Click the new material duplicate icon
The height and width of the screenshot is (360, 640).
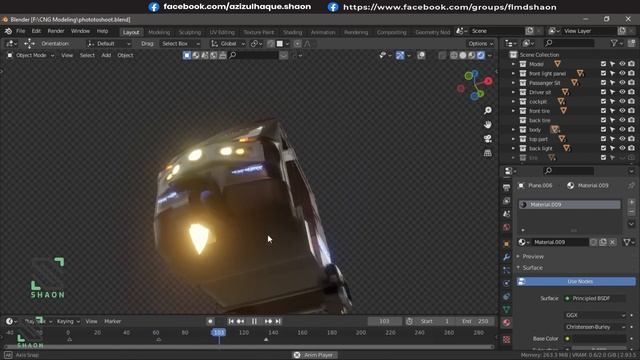point(603,242)
